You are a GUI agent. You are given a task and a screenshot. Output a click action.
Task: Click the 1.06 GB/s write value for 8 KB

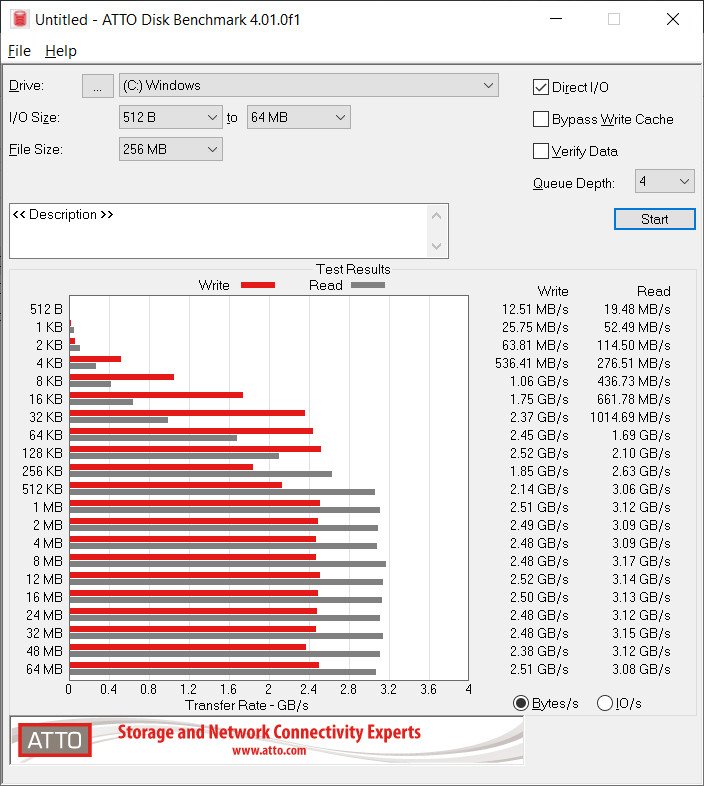click(539, 381)
